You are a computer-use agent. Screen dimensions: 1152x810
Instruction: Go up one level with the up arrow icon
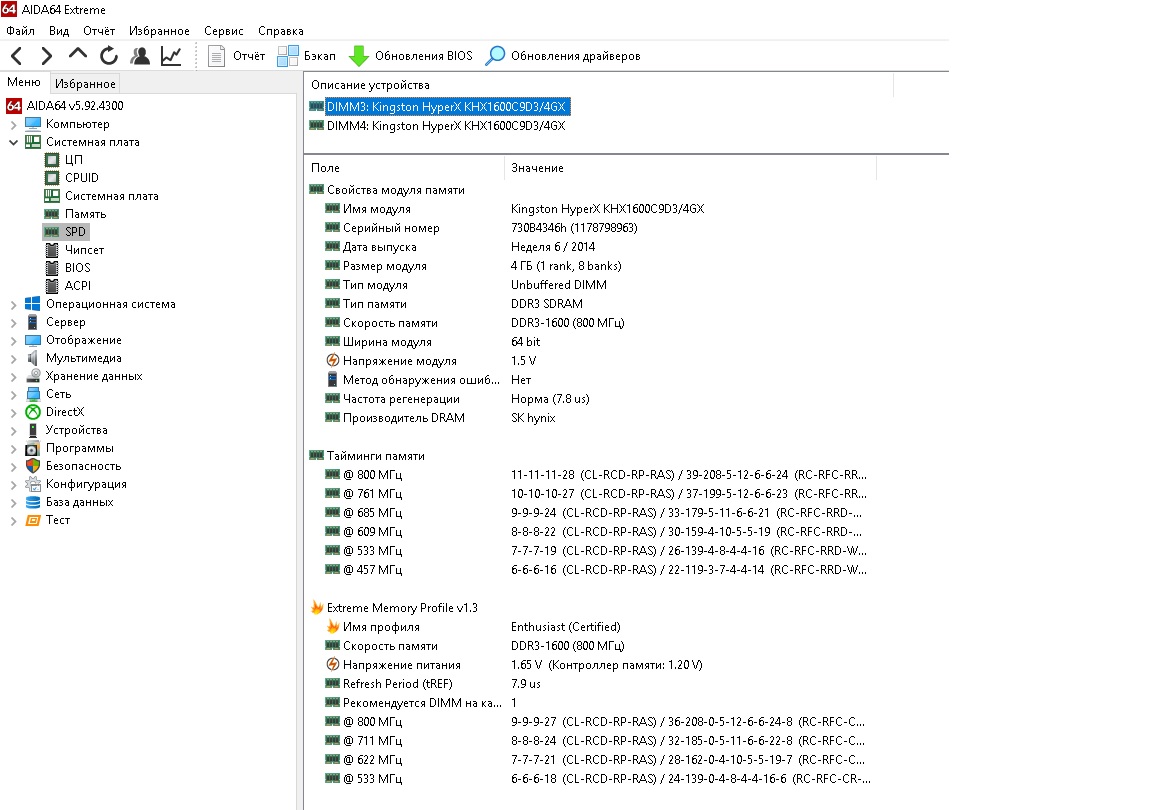click(77, 55)
